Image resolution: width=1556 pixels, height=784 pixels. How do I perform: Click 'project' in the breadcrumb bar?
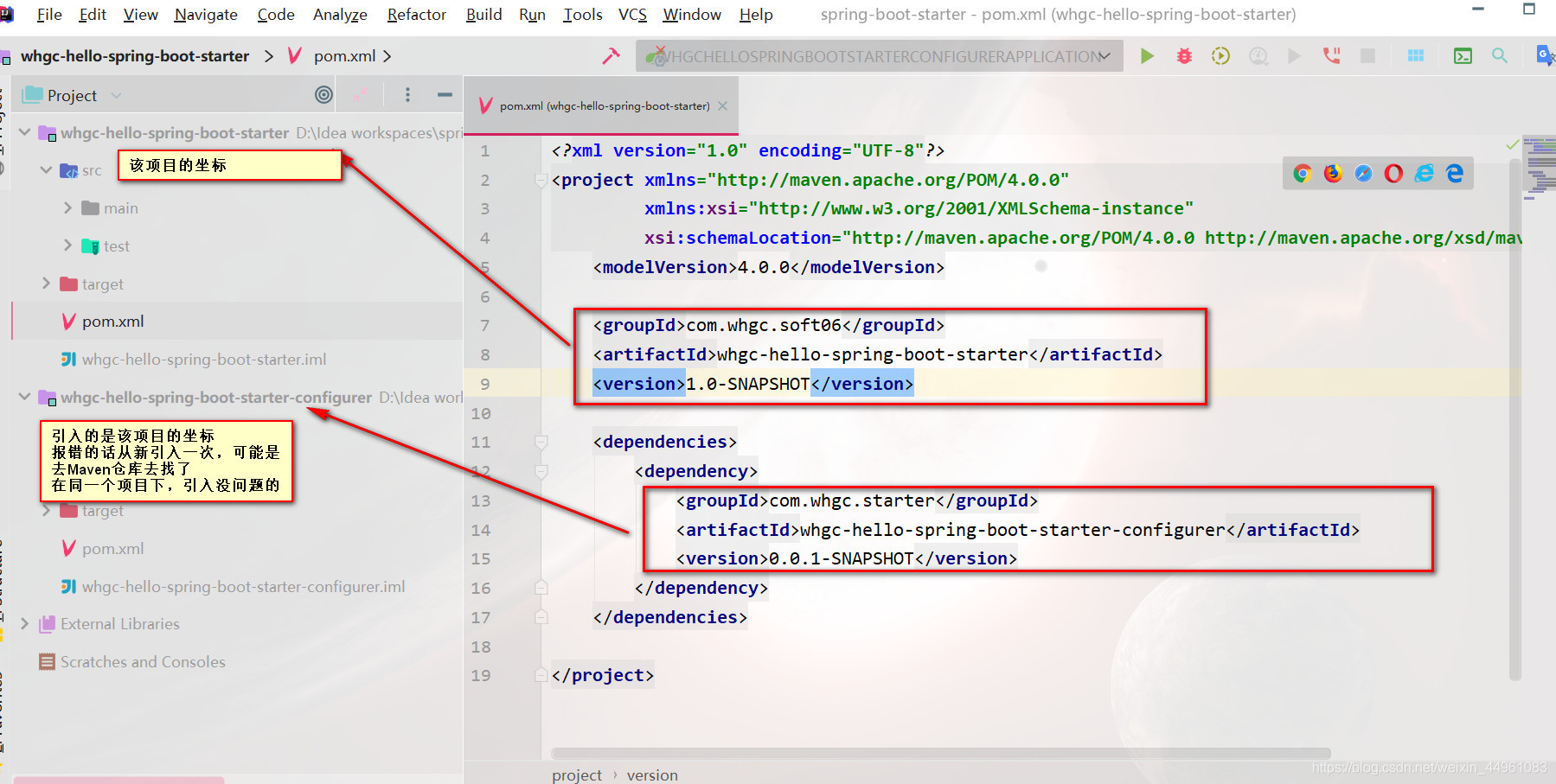[x=577, y=775]
